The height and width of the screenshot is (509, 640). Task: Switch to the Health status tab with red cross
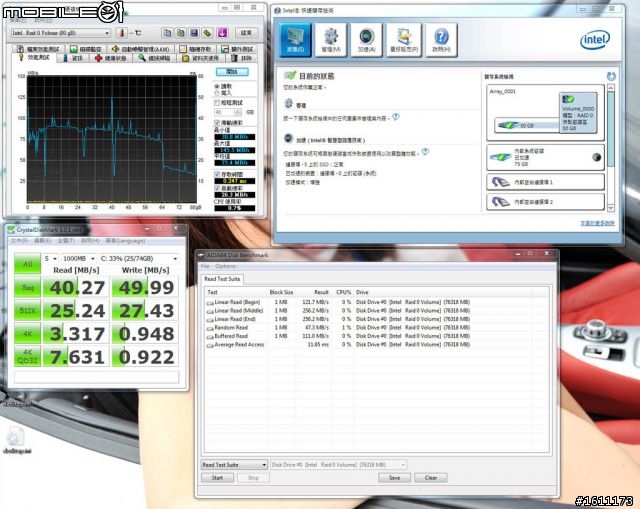coord(111,58)
